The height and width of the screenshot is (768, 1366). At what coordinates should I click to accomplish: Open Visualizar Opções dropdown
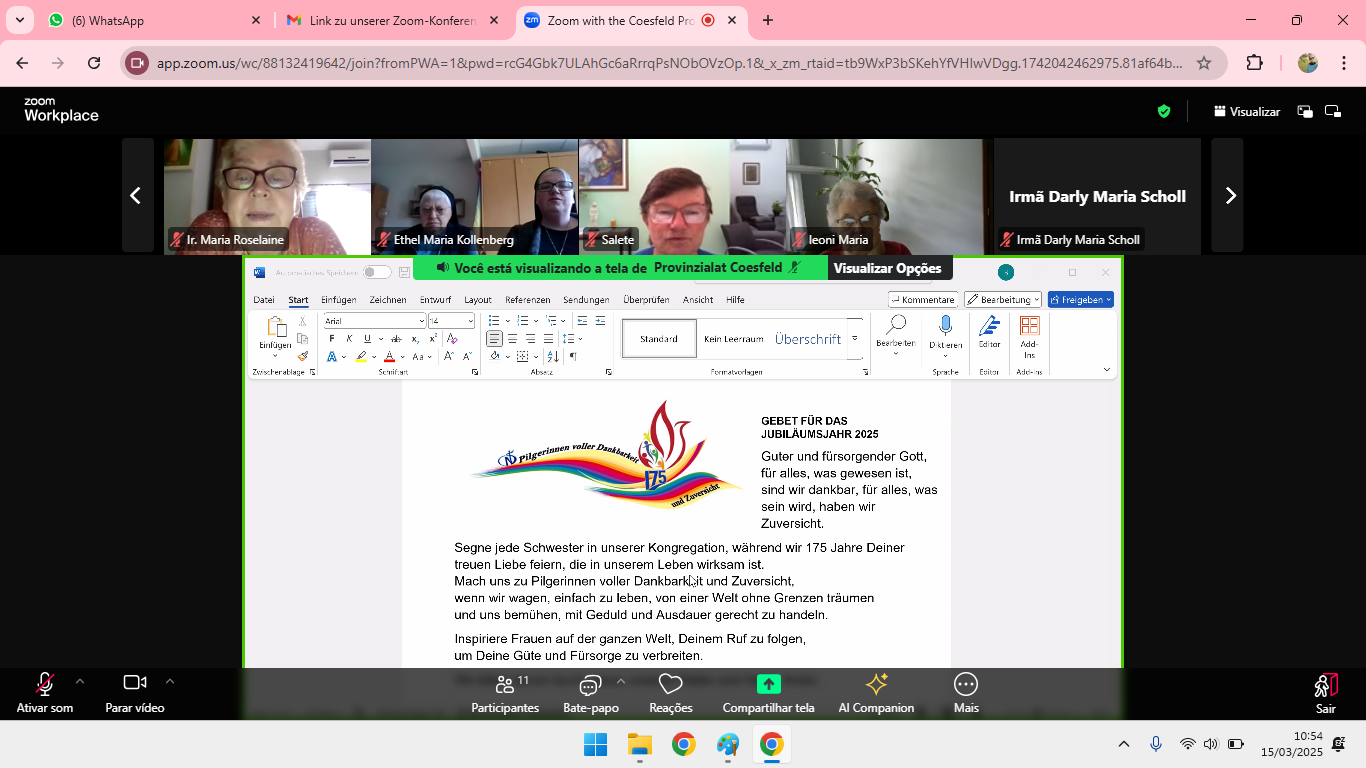coord(888,268)
